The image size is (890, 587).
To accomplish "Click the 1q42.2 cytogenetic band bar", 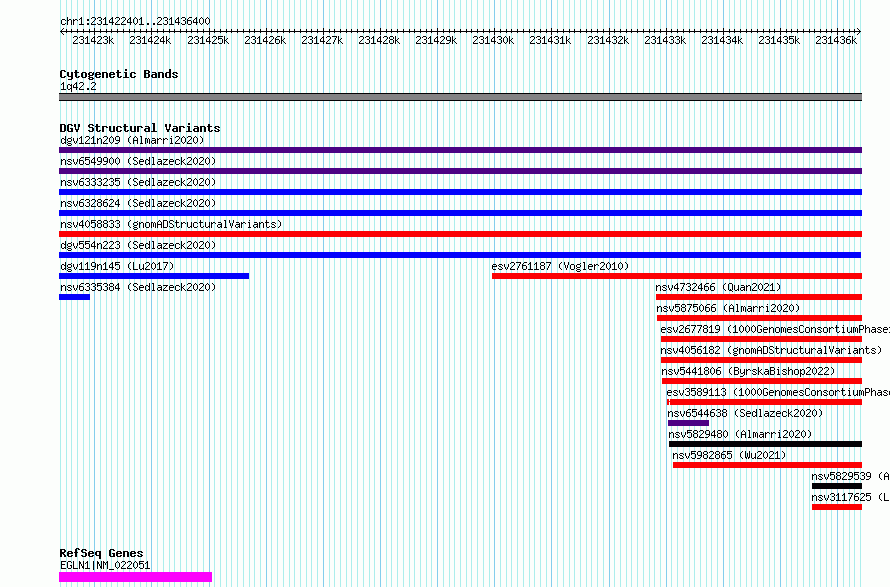I will [460, 97].
